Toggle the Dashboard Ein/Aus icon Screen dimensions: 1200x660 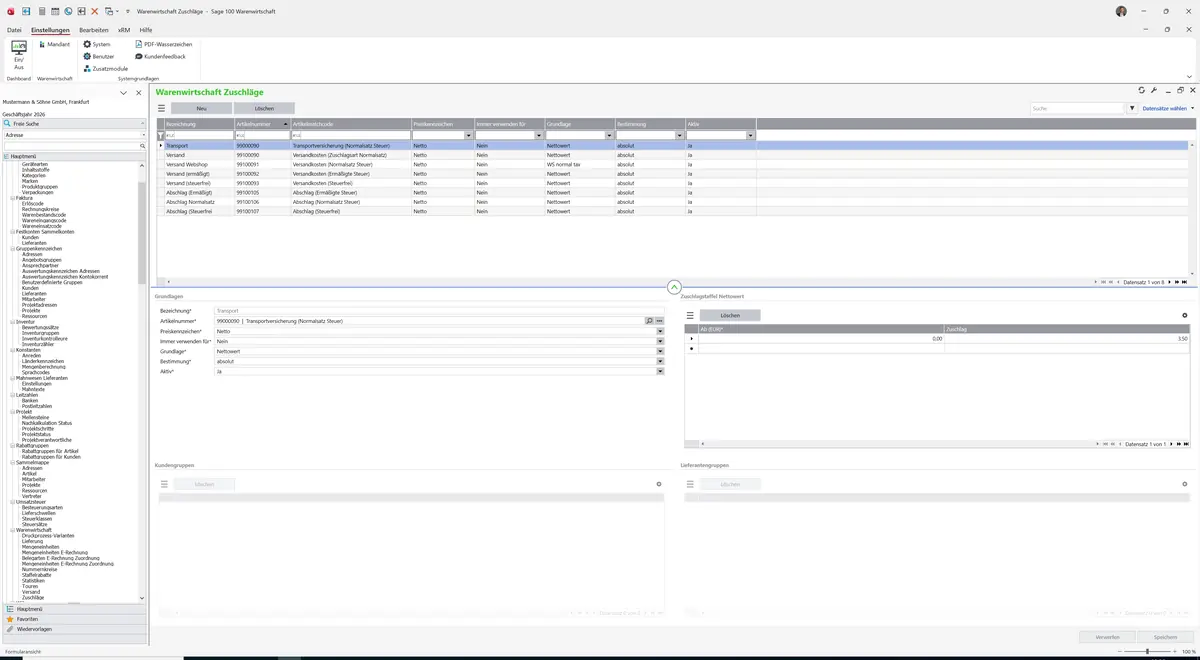coord(18,47)
